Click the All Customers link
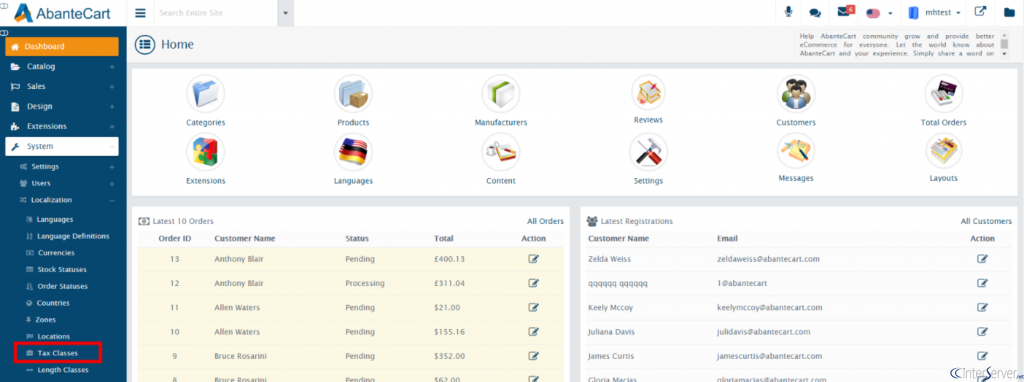The image size is (1024, 382). click(986, 221)
